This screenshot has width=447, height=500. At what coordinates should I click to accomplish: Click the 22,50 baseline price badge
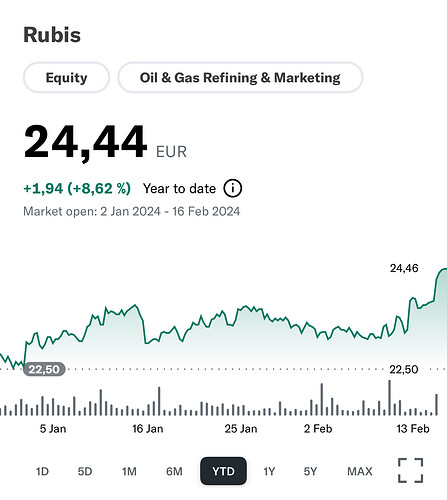(44, 369)
